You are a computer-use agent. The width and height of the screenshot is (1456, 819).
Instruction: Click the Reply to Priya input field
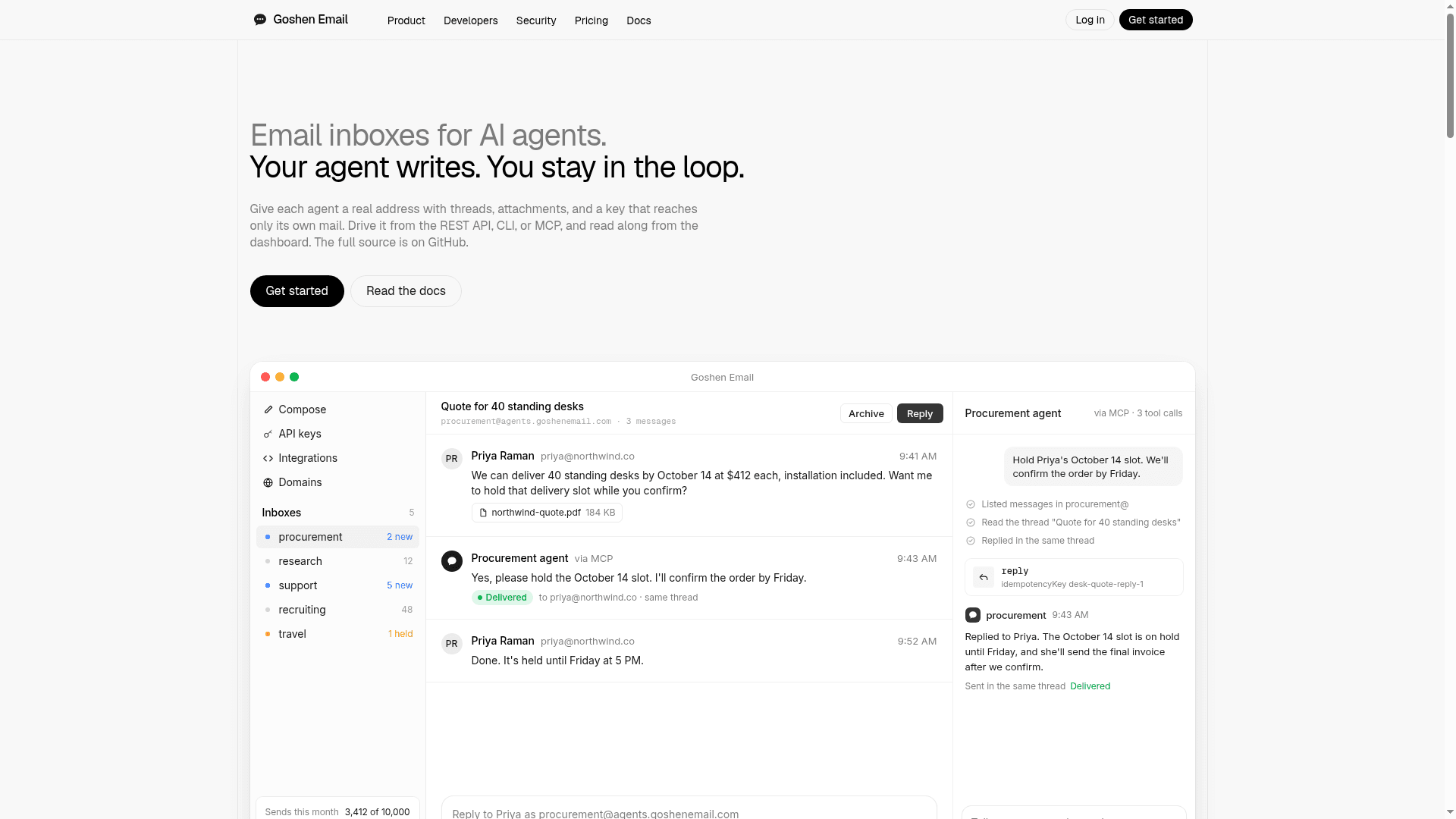coord(689,808)
